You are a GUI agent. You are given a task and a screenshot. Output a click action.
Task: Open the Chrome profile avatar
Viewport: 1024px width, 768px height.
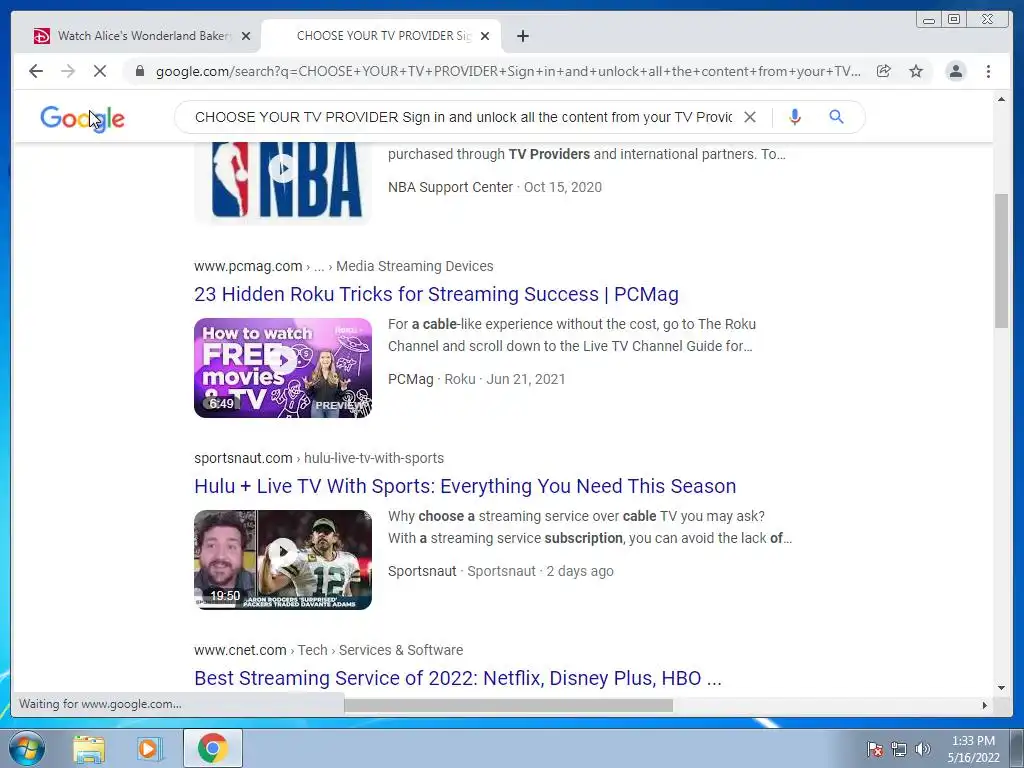tap(956, 71)
